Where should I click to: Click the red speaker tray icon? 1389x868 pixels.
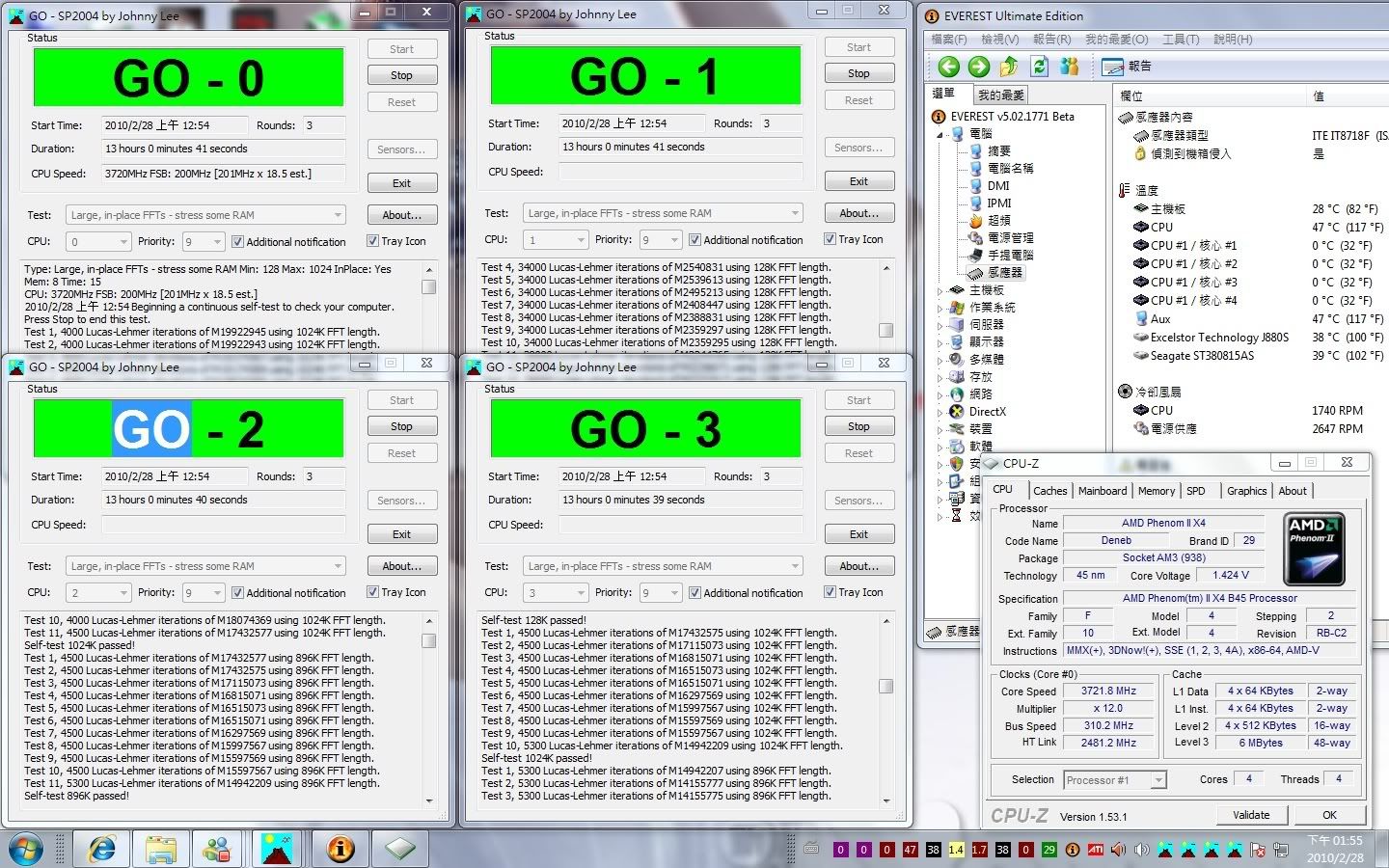tap(1118, 850)
